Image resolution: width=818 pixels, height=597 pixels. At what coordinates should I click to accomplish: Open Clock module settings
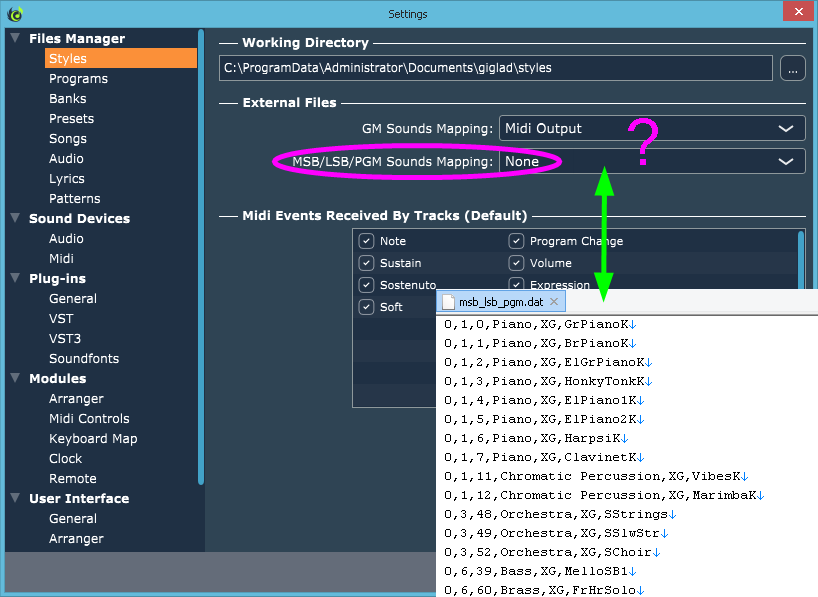pos(66,459)
